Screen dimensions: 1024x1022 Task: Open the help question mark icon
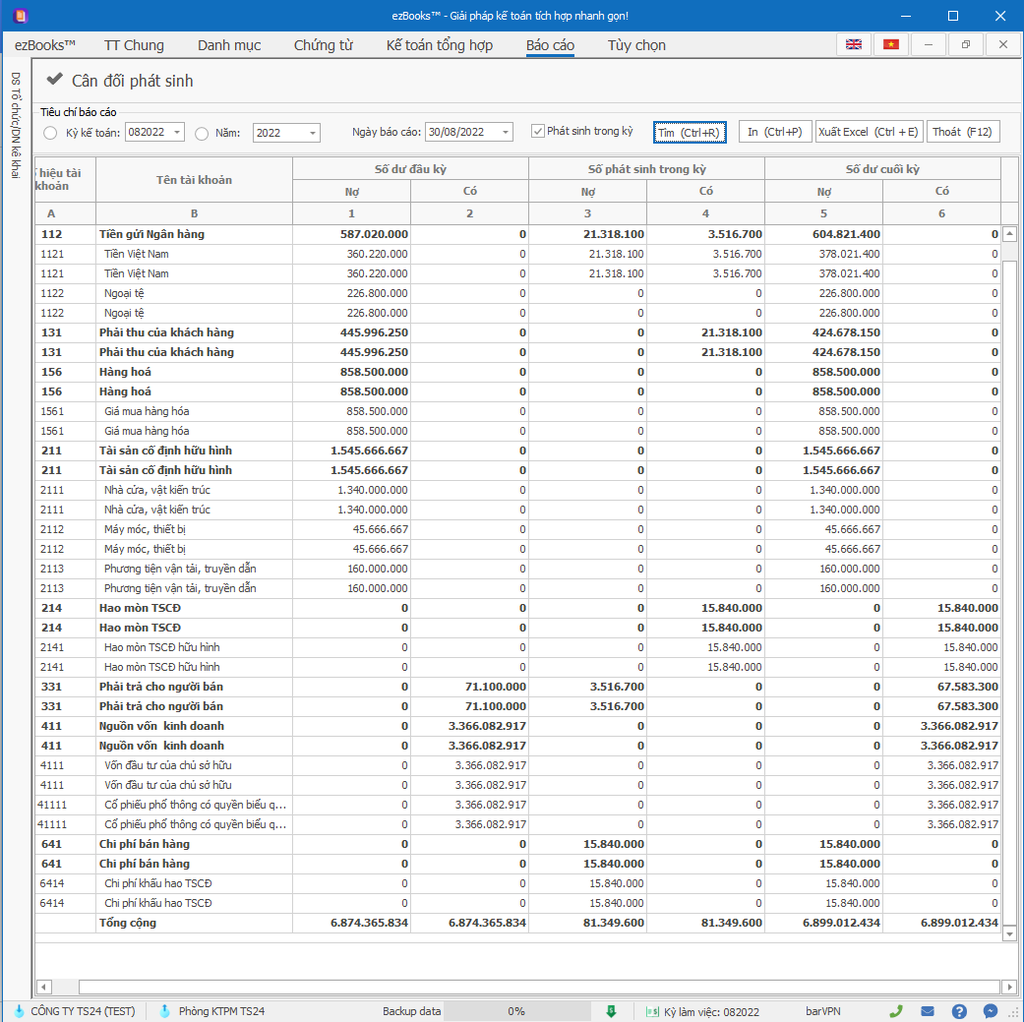coord(959,1011)
